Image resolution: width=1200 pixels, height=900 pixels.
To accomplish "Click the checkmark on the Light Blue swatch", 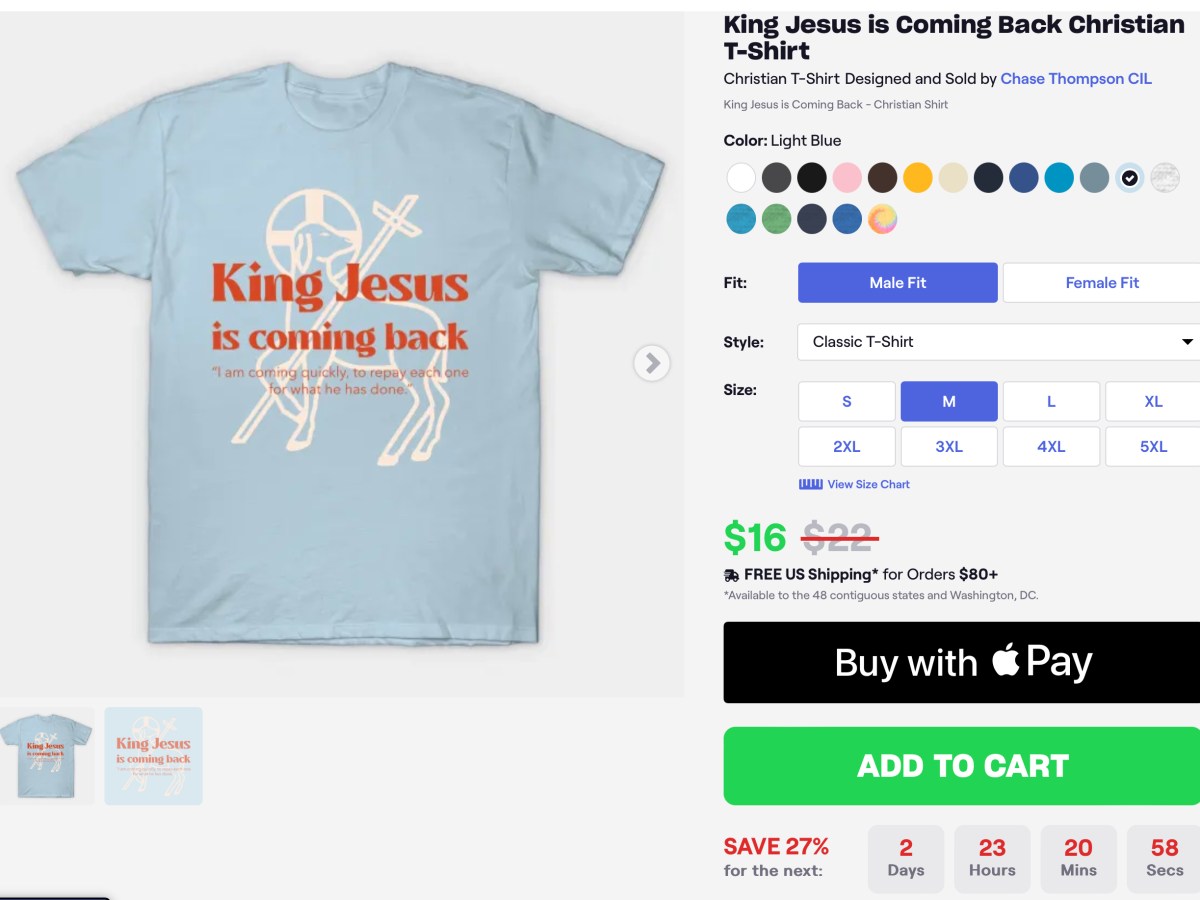I will (x=1129, y=177).
